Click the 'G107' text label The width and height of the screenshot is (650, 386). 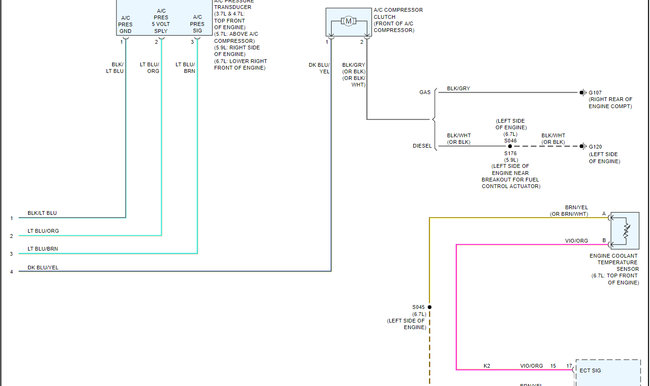pos(595,93)
